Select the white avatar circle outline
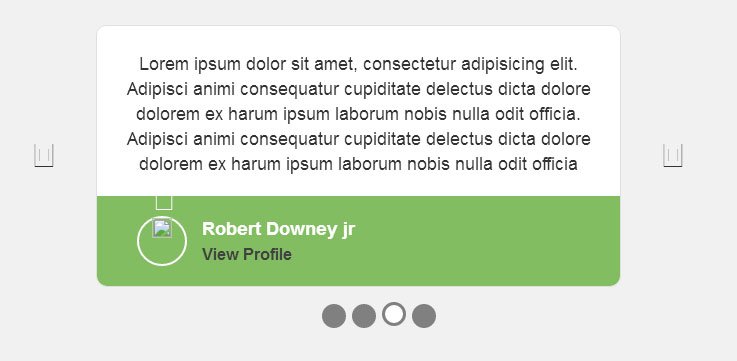 (x=162, y=241)
